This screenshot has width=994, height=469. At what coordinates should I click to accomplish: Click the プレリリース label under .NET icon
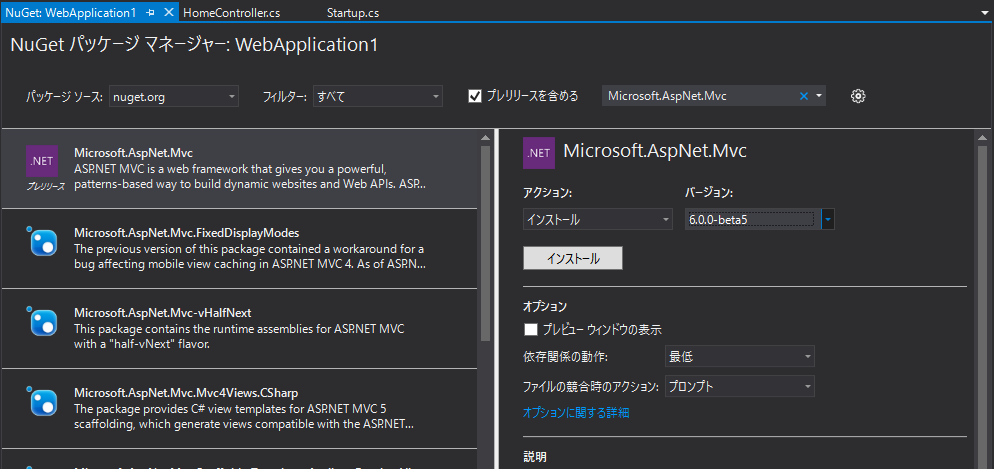point(46,187)
